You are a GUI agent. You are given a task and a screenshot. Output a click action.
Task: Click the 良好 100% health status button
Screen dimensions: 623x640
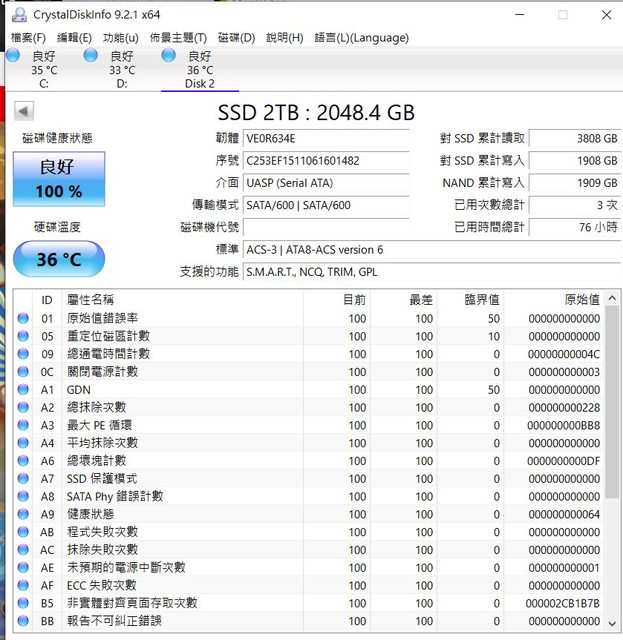[58, 179]
